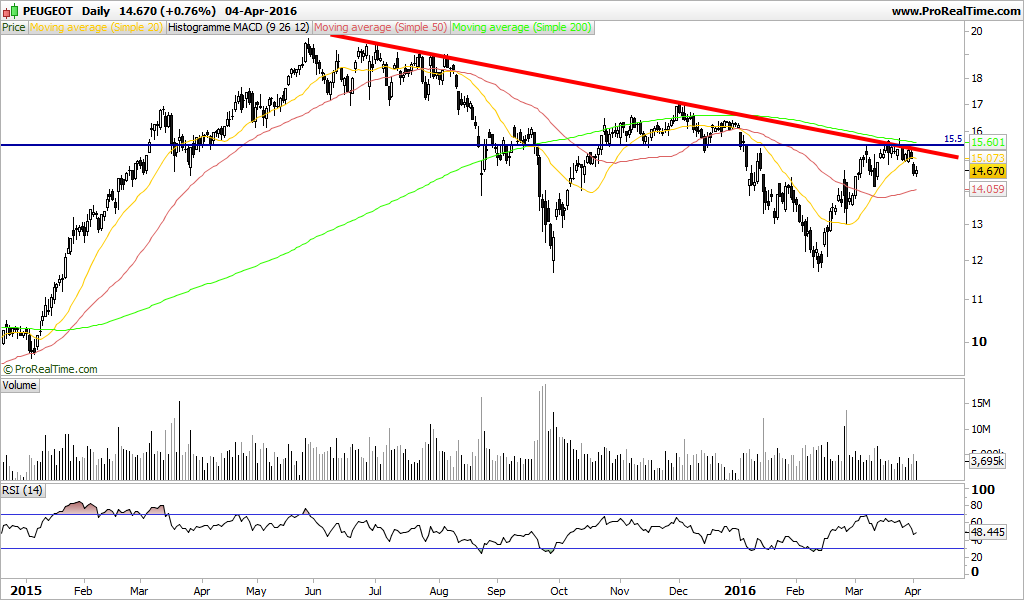Click the red descending trendline
The image size is (1024, 600).
[x=643, y=96]
